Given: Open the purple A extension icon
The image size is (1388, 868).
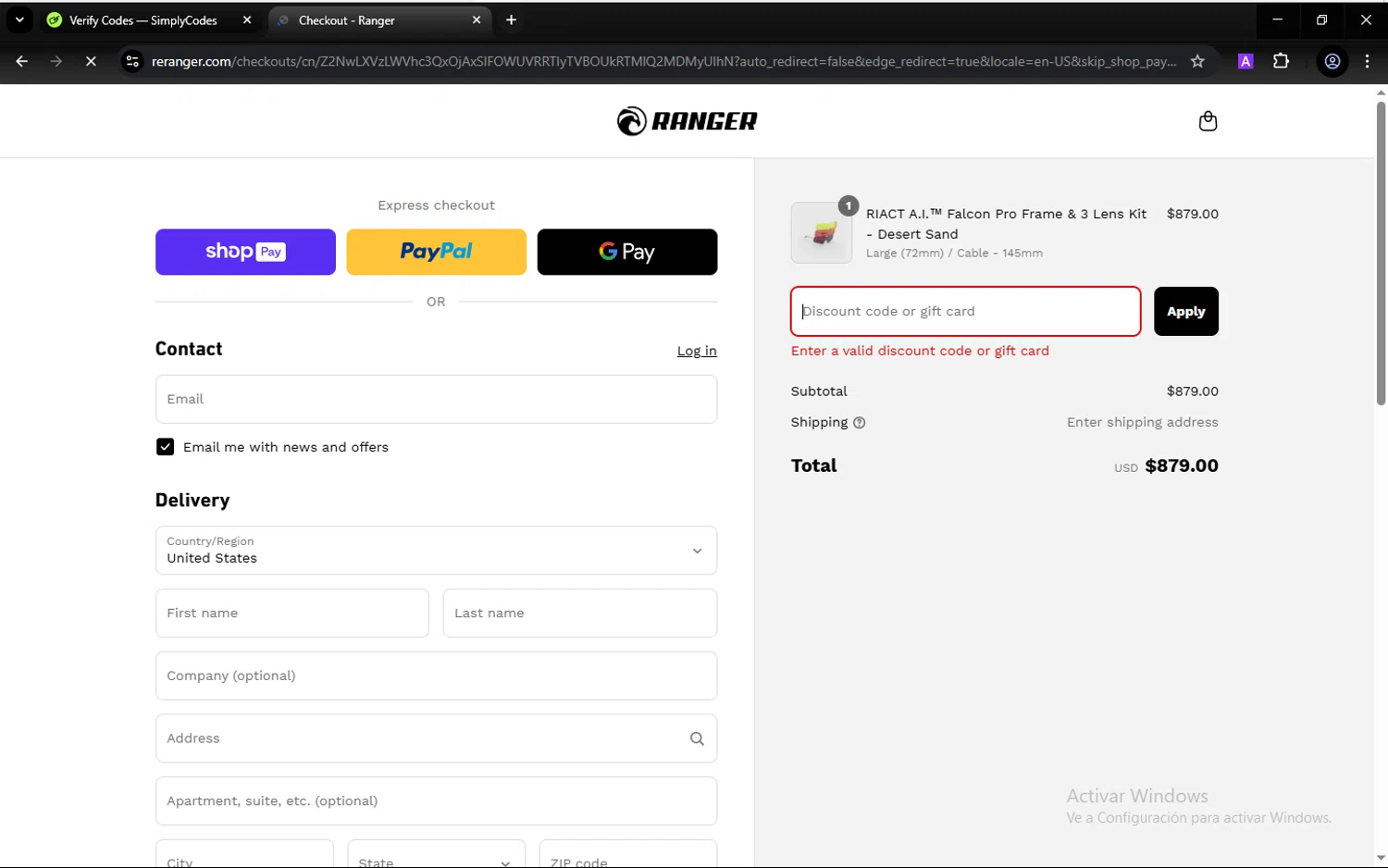Looking at the screenshot, I should pos(1245,61).
